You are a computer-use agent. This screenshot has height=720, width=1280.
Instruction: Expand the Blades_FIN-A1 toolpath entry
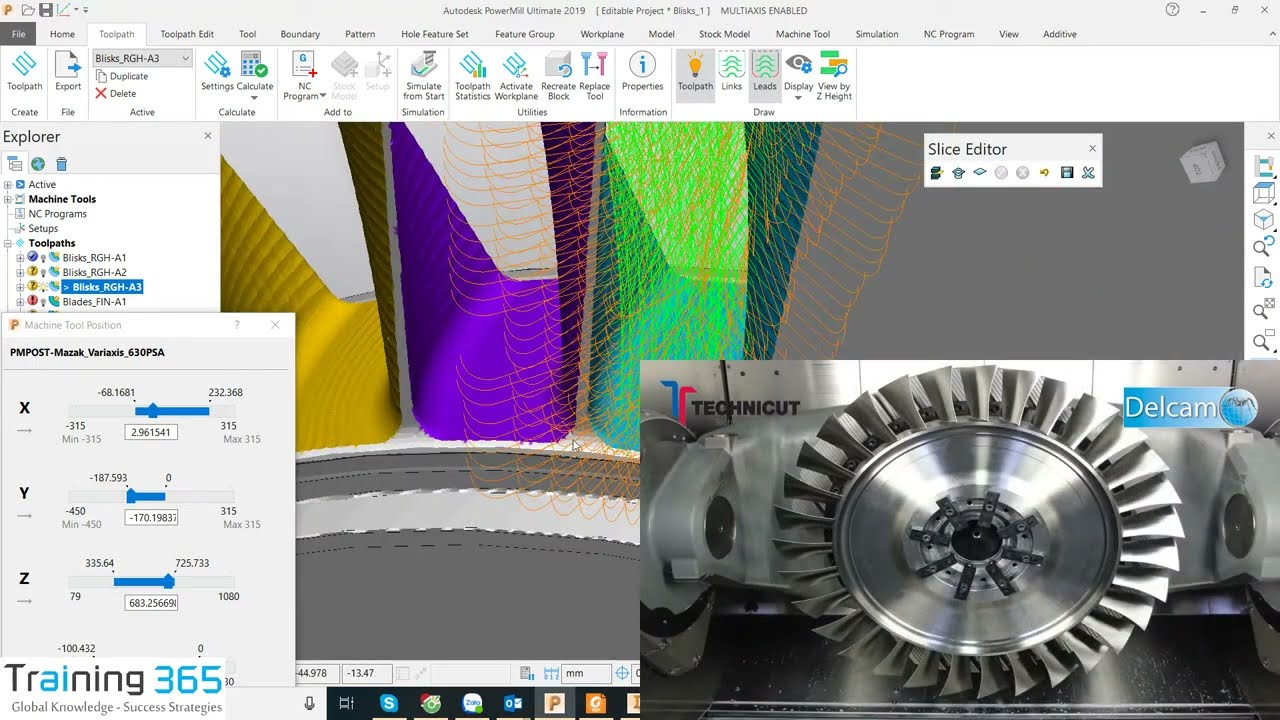20,302
